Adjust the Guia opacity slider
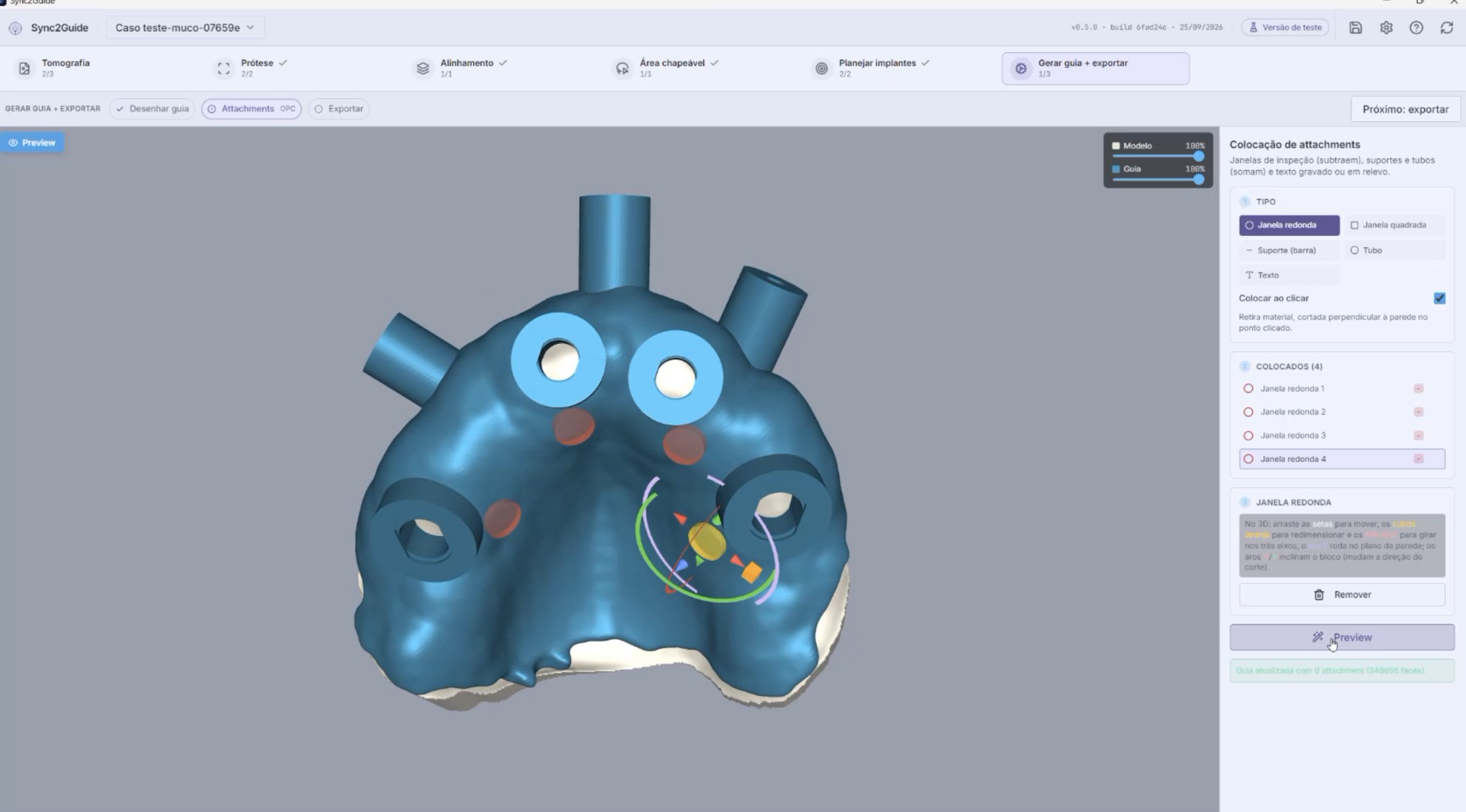This screenshot has width=1466, height=812. (x=1158, y=180)
